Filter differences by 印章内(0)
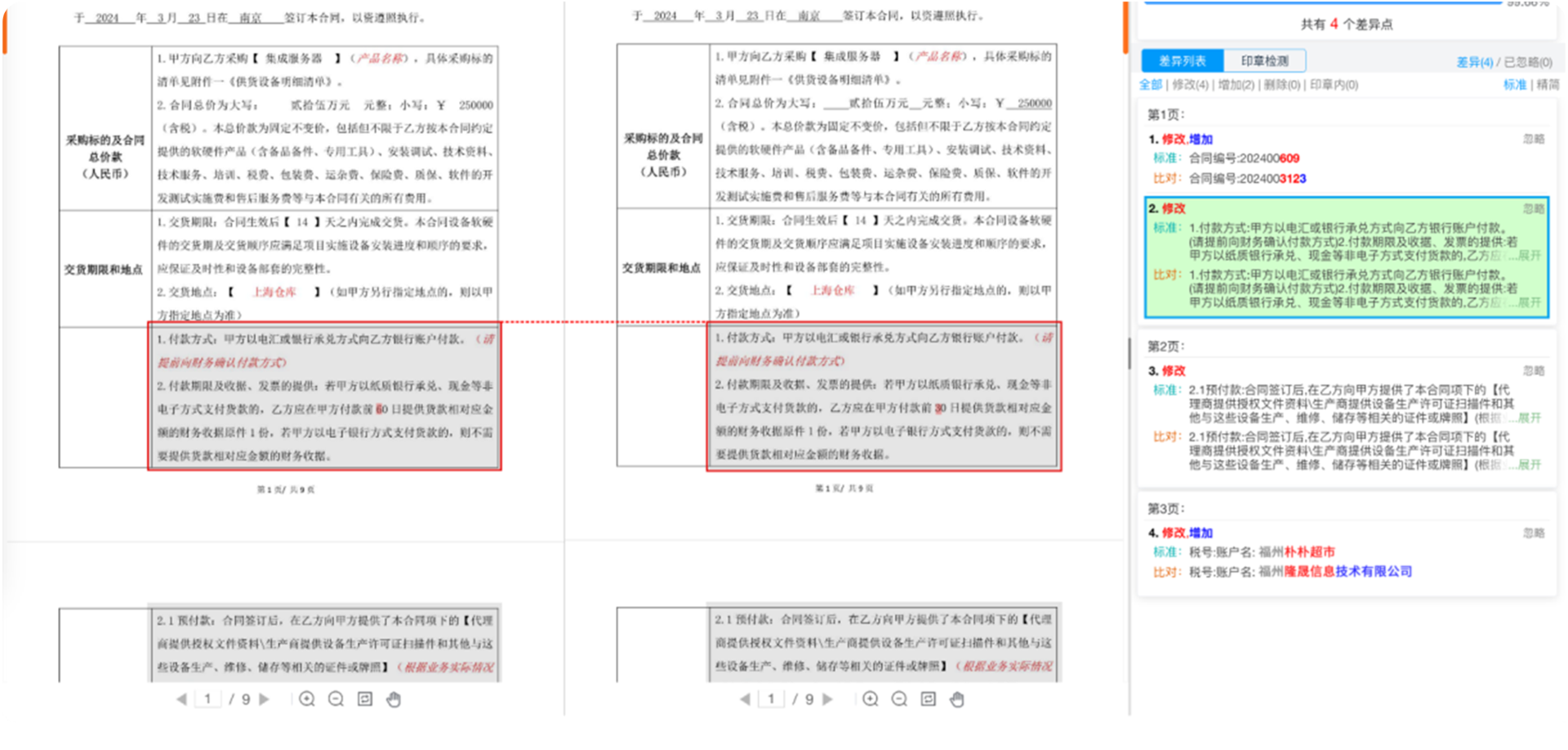 [1334, 85]
